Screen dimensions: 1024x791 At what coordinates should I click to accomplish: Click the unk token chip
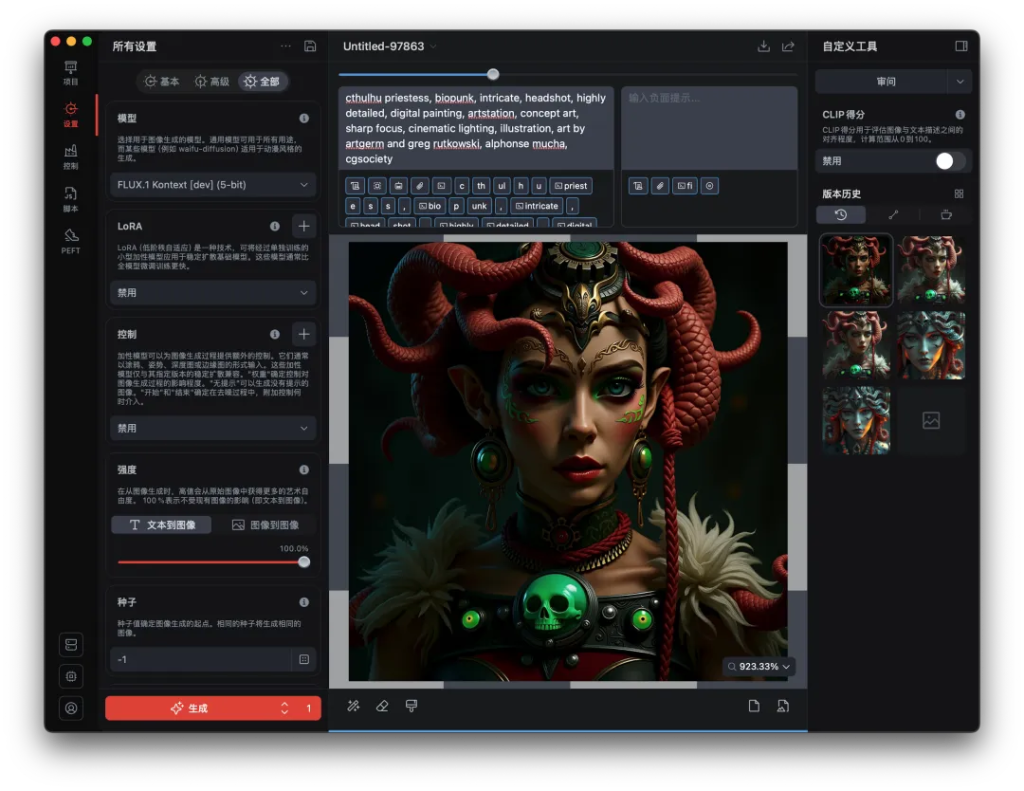coord(479,206)
